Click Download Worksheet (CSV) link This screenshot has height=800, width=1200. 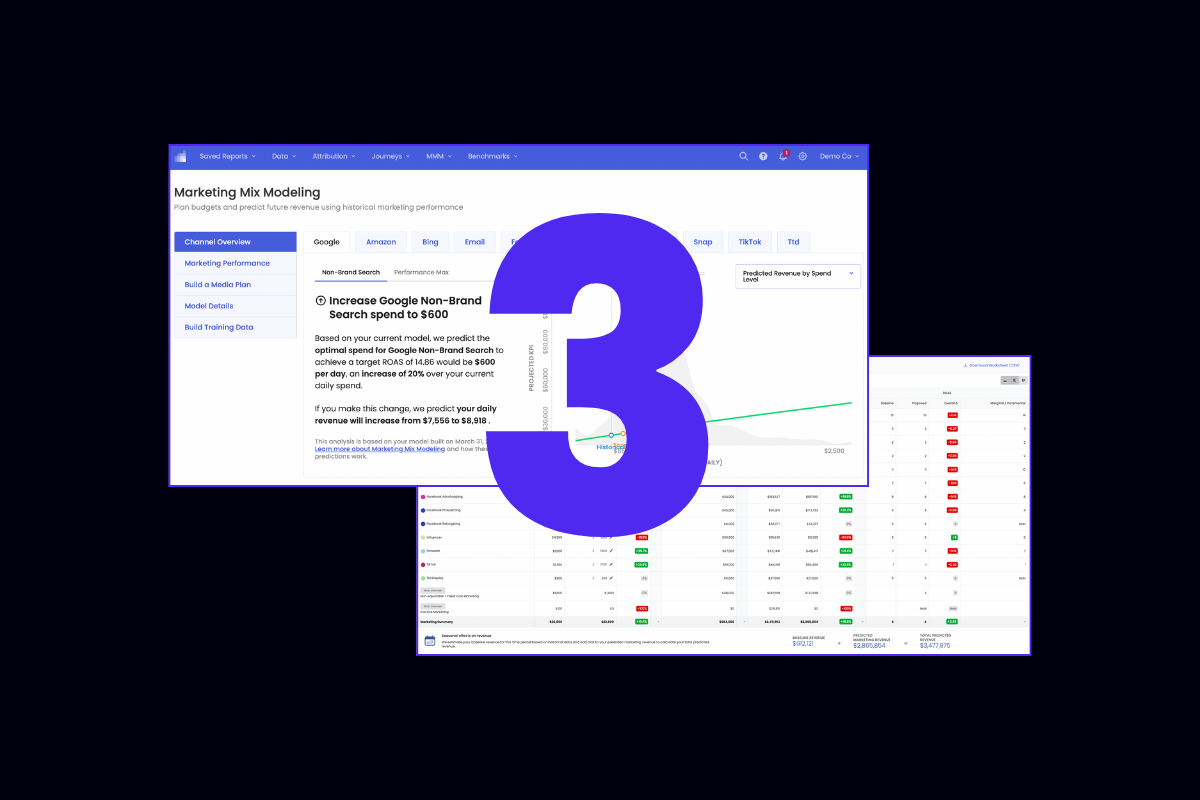990,366
